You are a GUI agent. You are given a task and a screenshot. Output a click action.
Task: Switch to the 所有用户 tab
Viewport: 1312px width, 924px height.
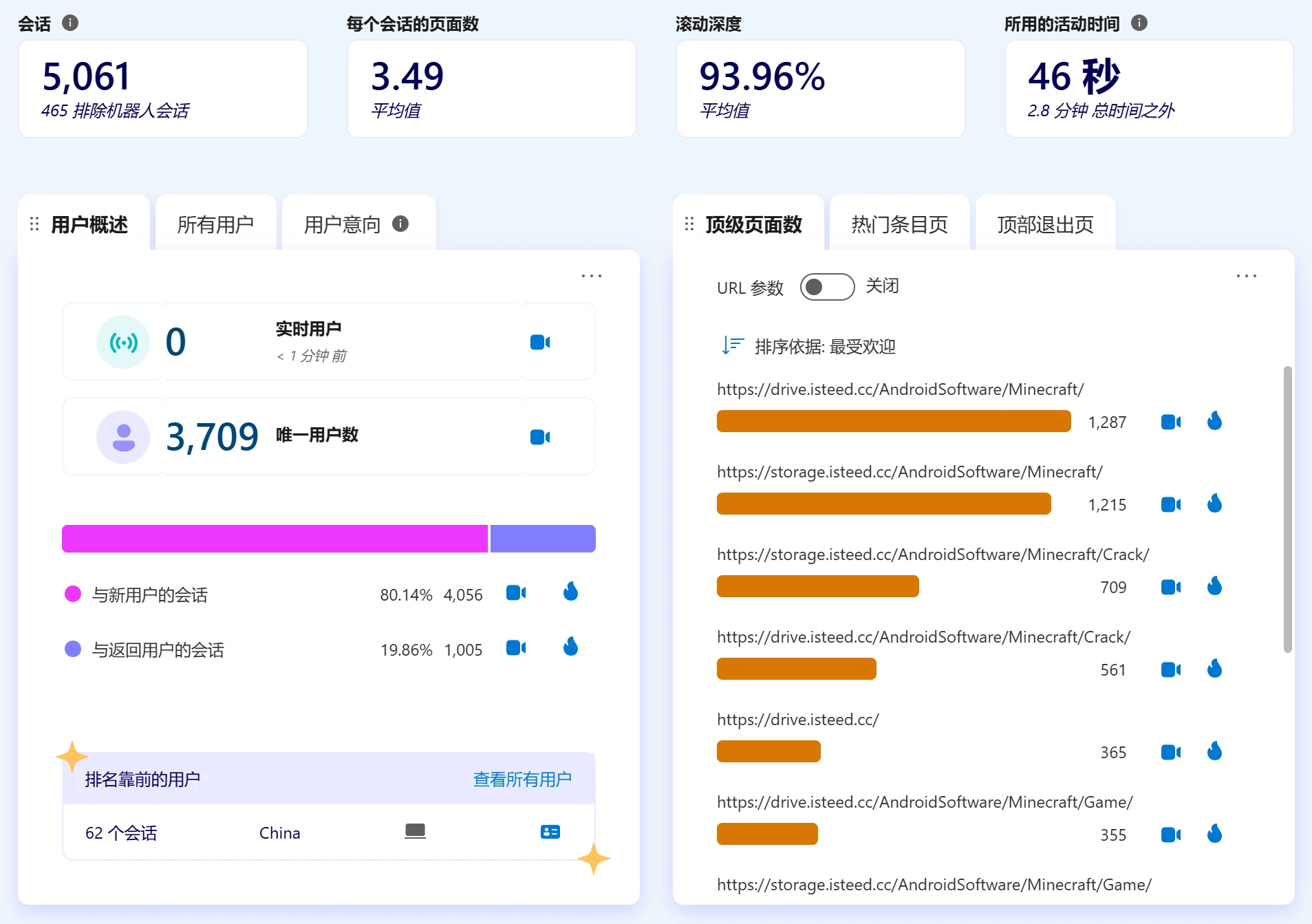click(x=215, y=224)
